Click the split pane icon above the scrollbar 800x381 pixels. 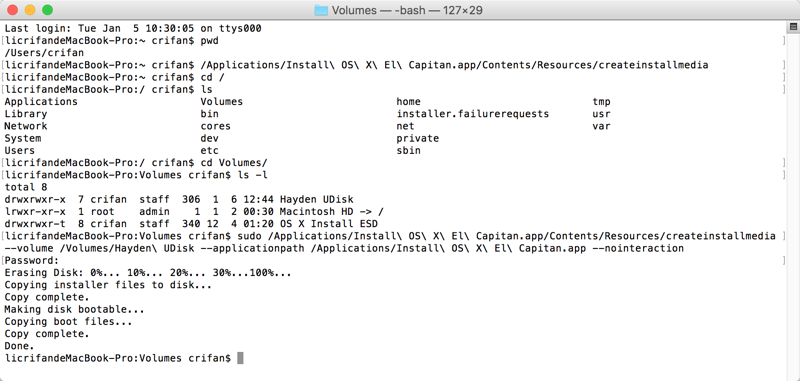(x=793, y=27)
